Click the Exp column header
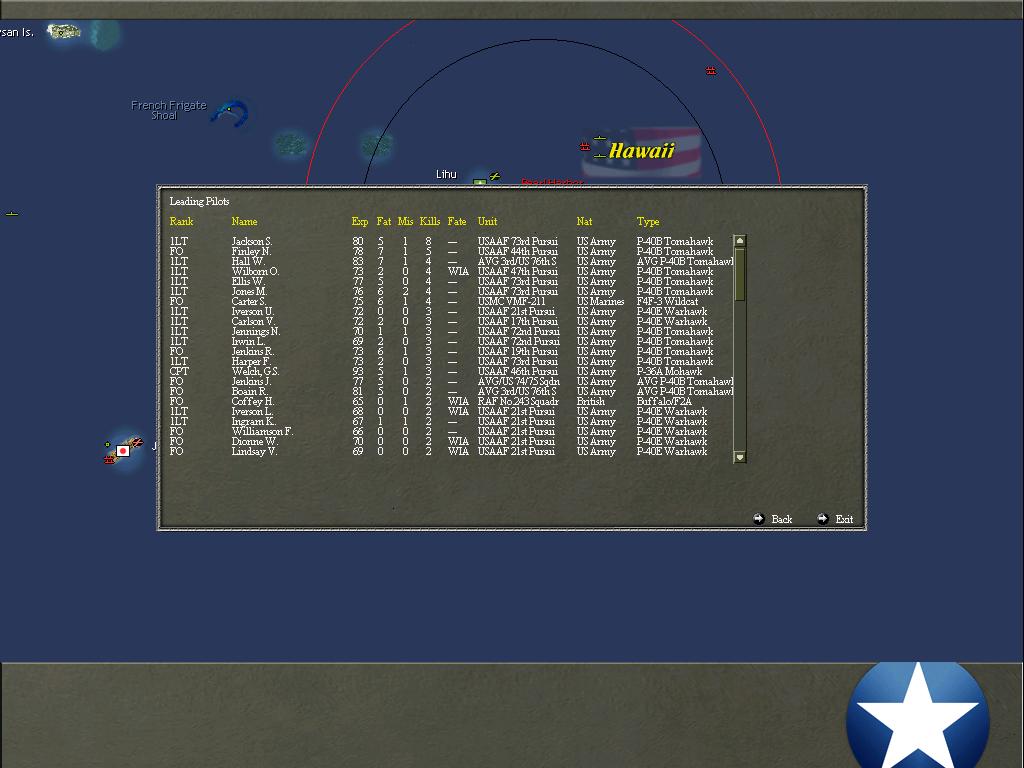 [x=360, y=221]
